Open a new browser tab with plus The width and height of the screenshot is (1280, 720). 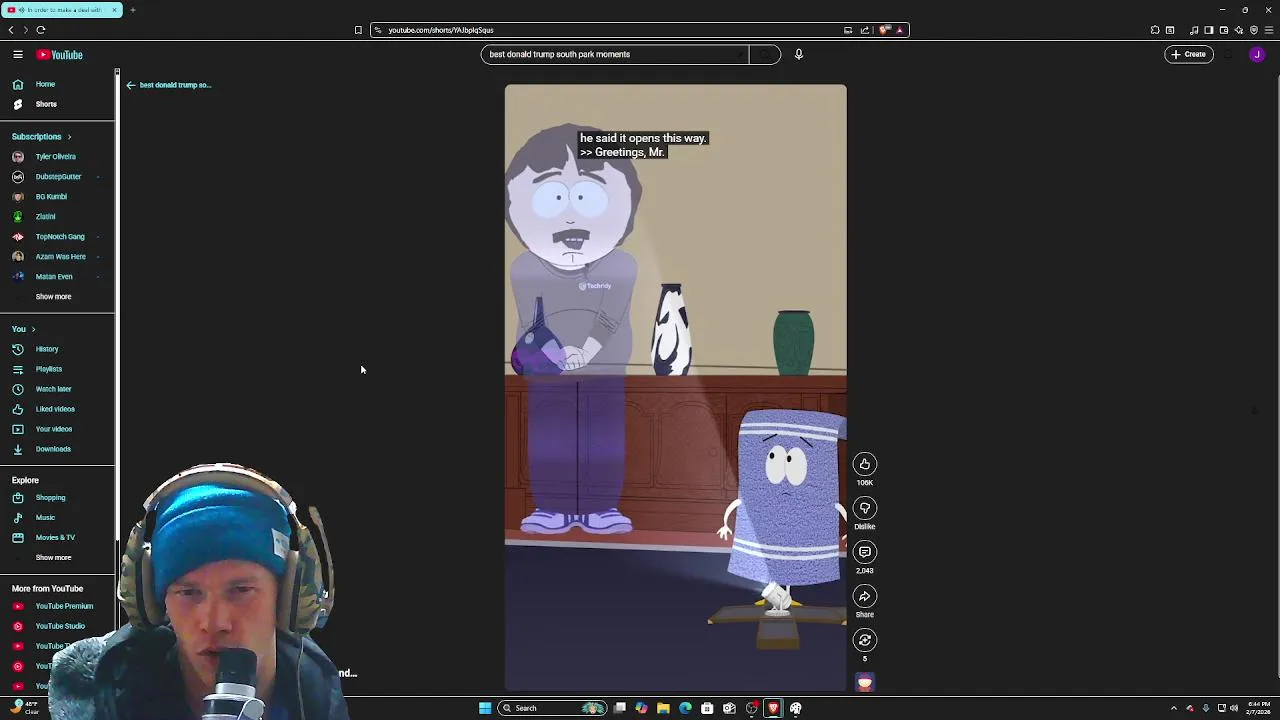pos(132,10)
